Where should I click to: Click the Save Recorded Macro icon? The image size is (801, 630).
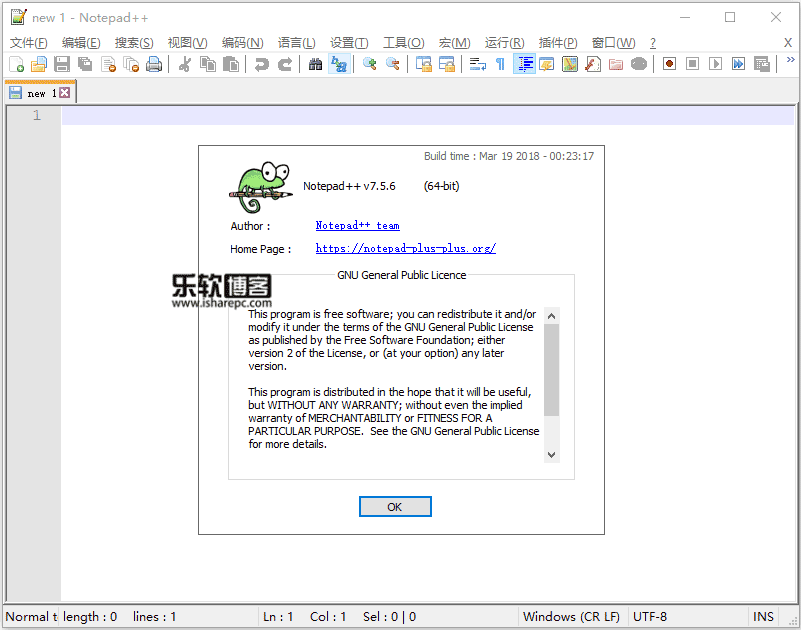coord(762,64)
